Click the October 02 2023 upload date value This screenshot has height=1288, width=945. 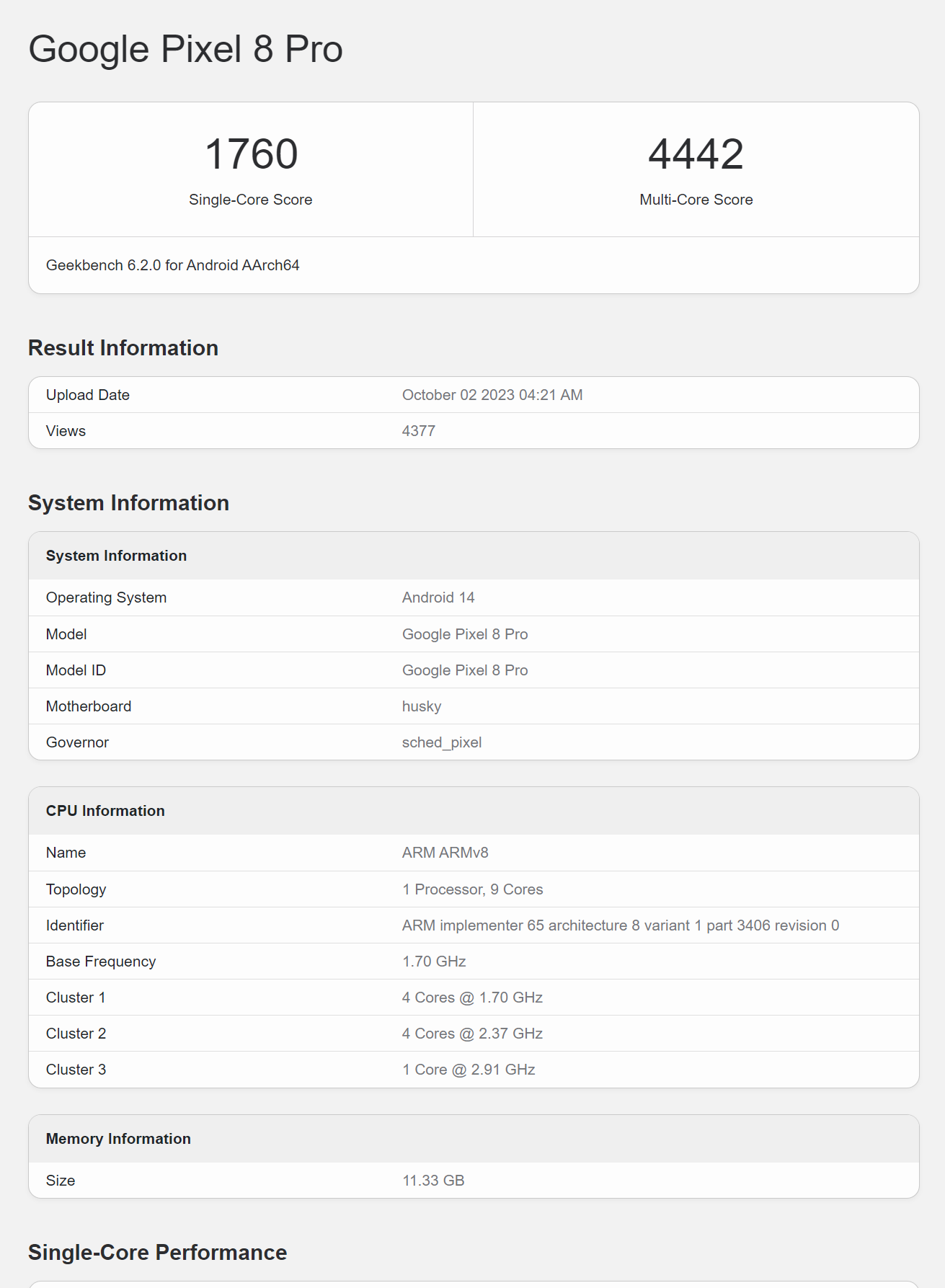[x=492, y=395]
